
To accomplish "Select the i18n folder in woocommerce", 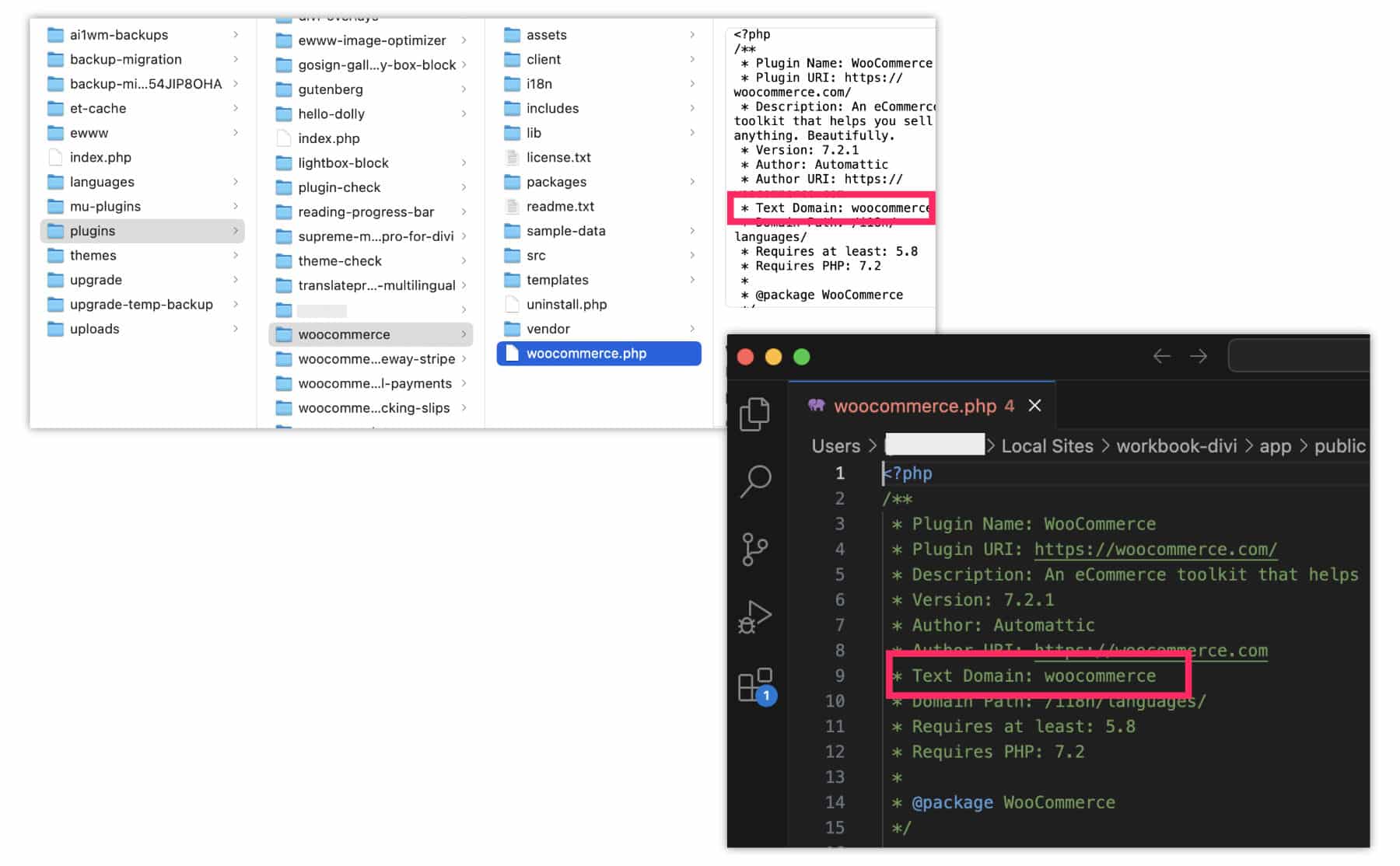I will (599, 84).
